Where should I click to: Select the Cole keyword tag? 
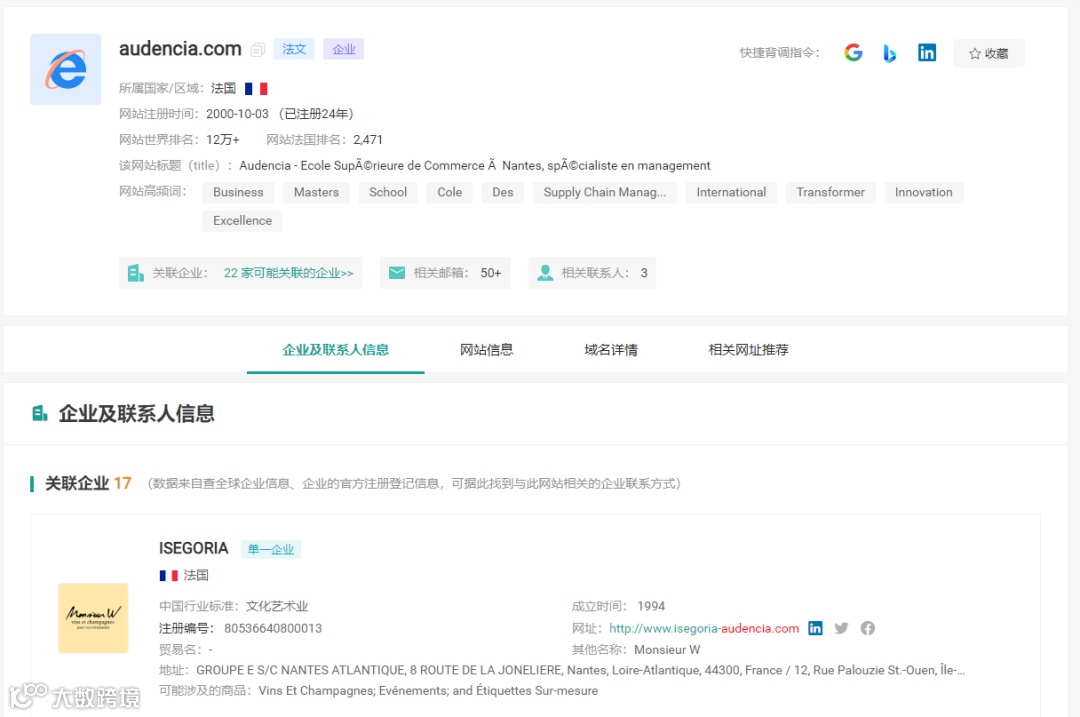point(450,192)
